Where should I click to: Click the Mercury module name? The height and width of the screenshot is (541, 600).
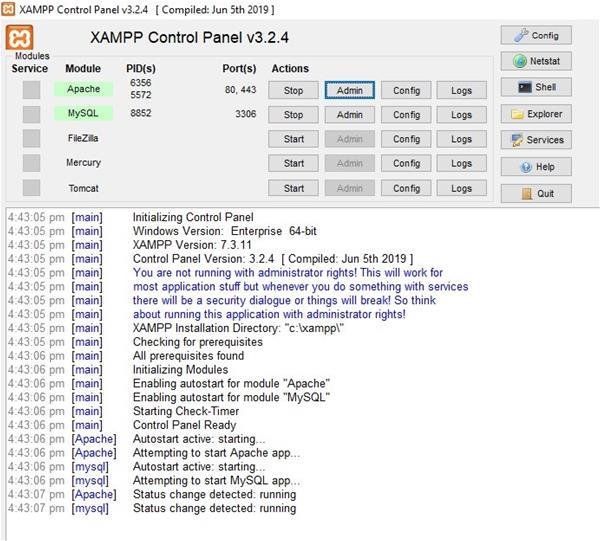point(83,163)
